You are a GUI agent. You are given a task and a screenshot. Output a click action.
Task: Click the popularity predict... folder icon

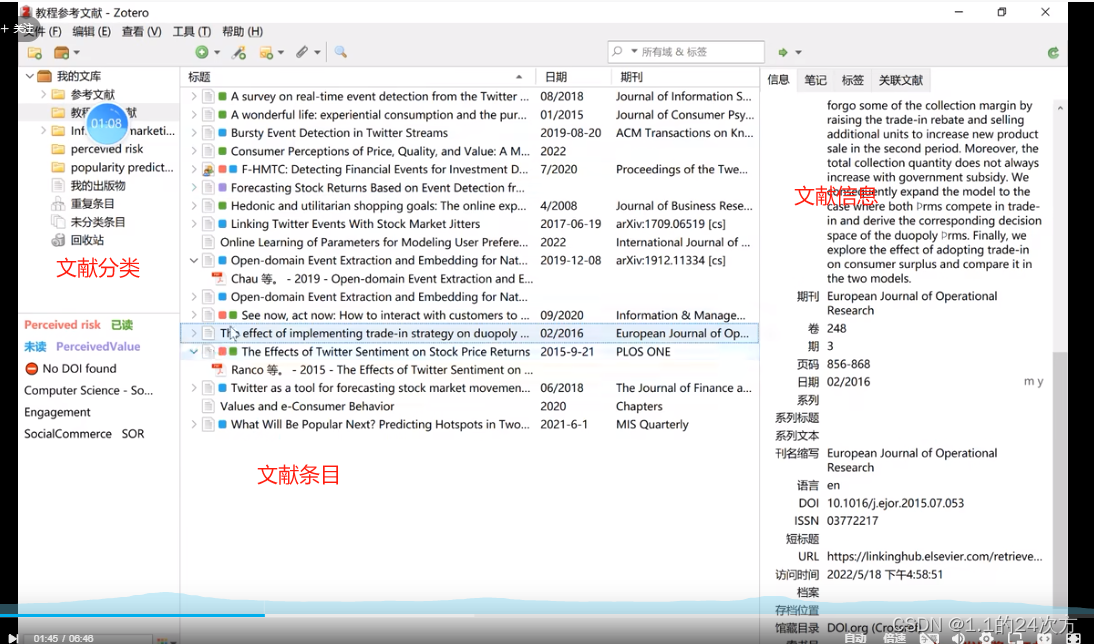coord(58,167)
